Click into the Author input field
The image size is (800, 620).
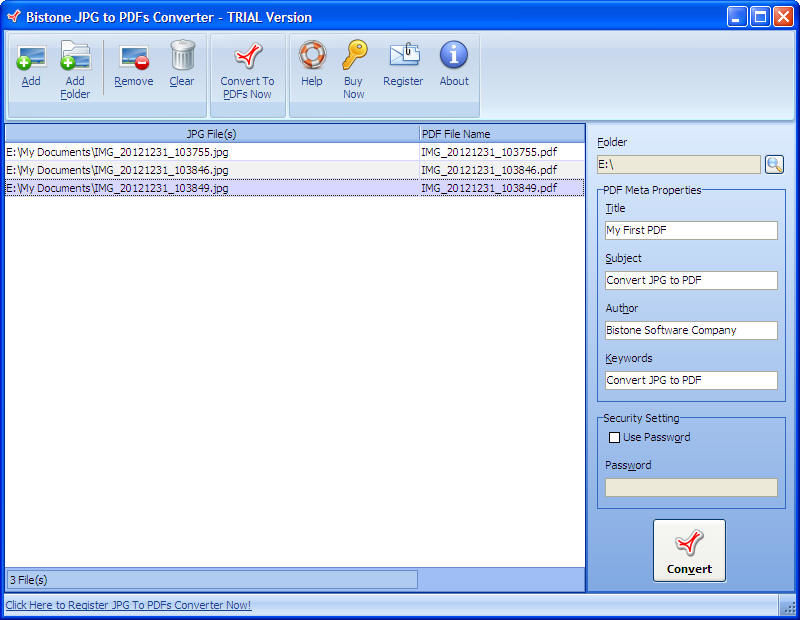coord(691,330)
